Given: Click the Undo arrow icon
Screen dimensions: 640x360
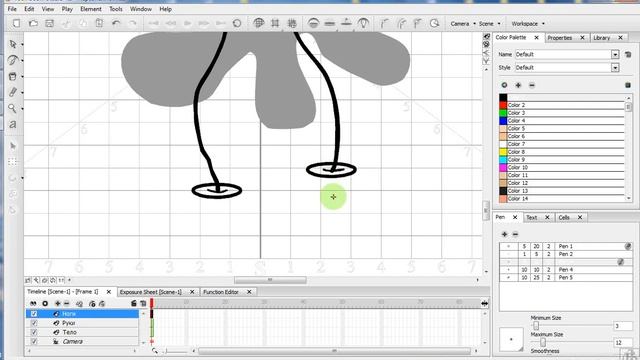Looking at the screenshot, I should pyautogui.click(x=116, y=24).
